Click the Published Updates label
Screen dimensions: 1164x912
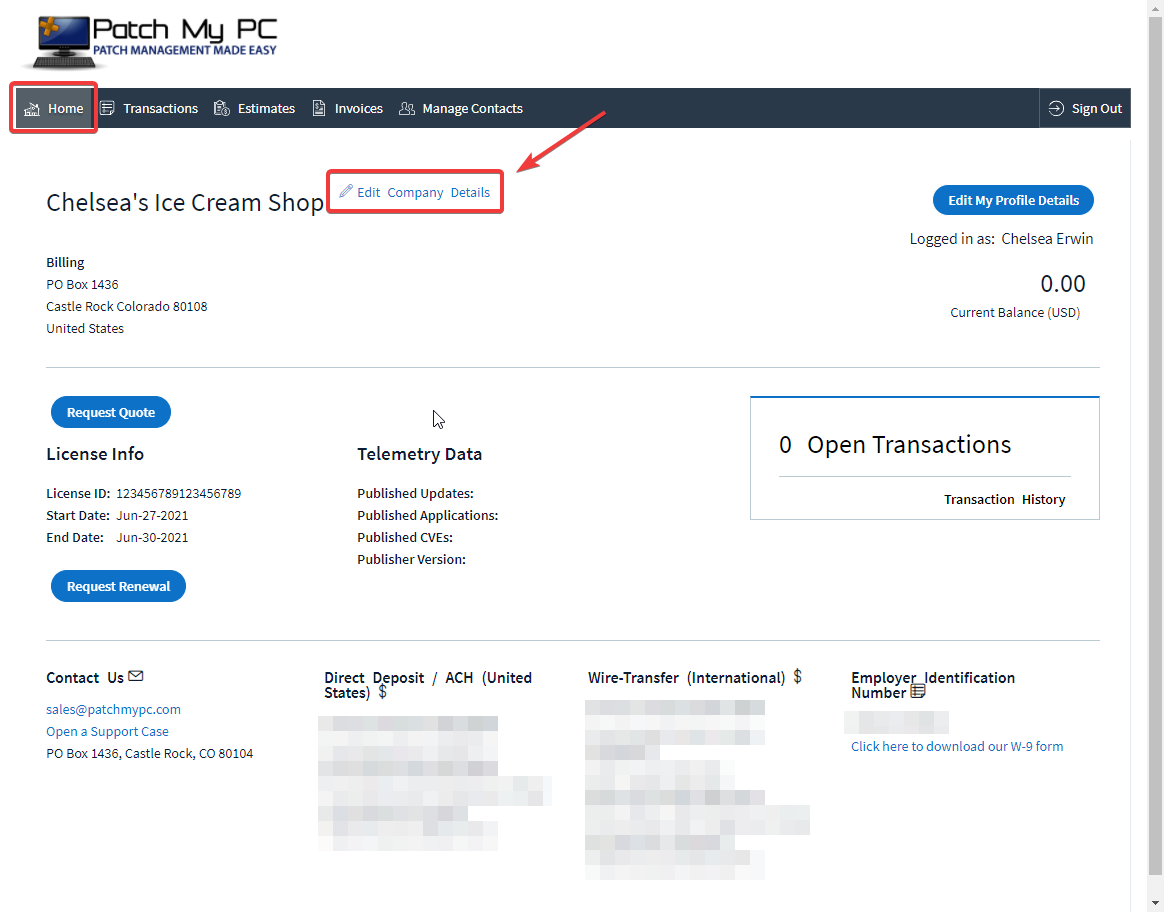pos(415,493)
